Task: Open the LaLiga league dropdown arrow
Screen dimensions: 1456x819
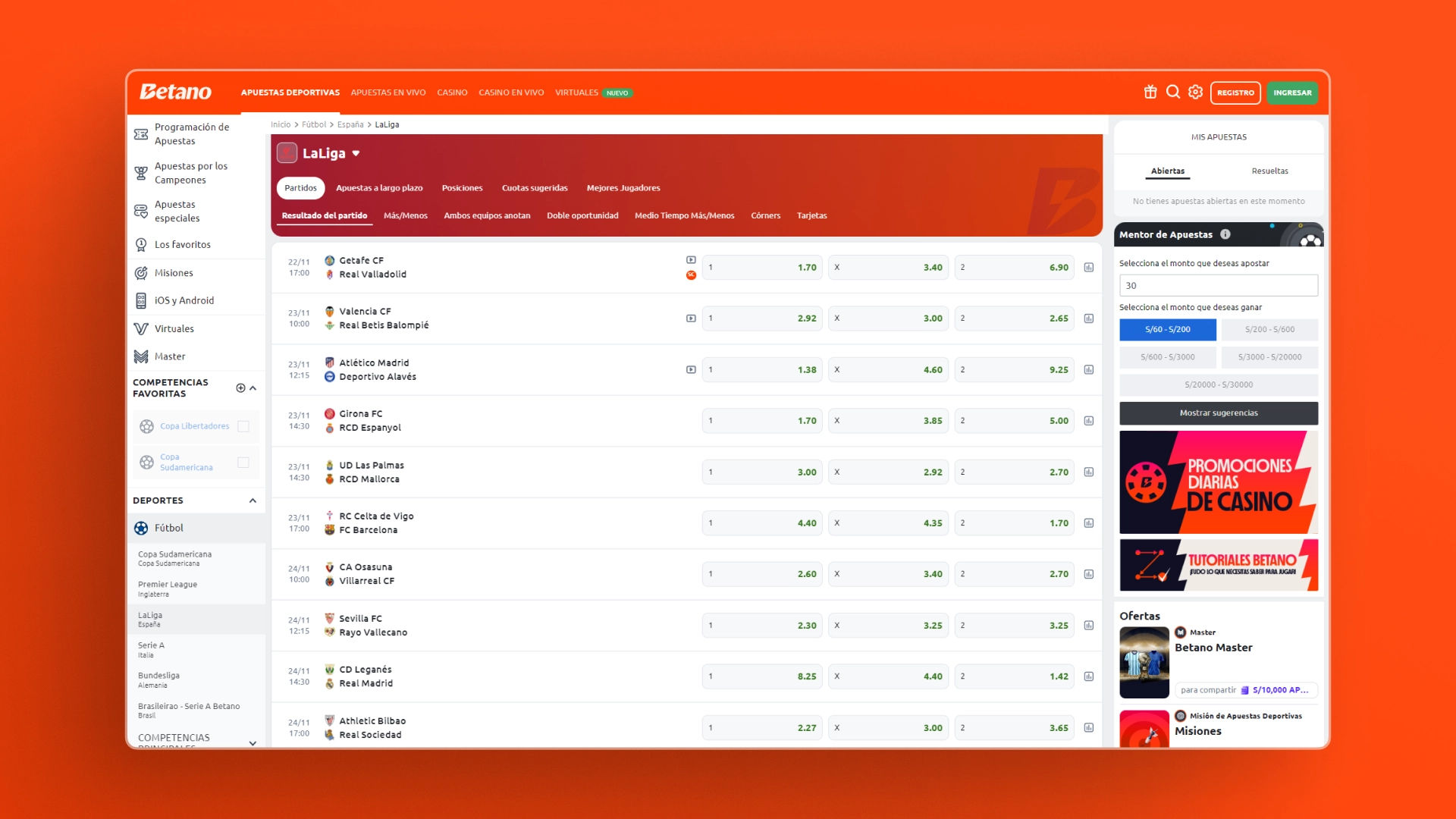Action: [356, 154]
